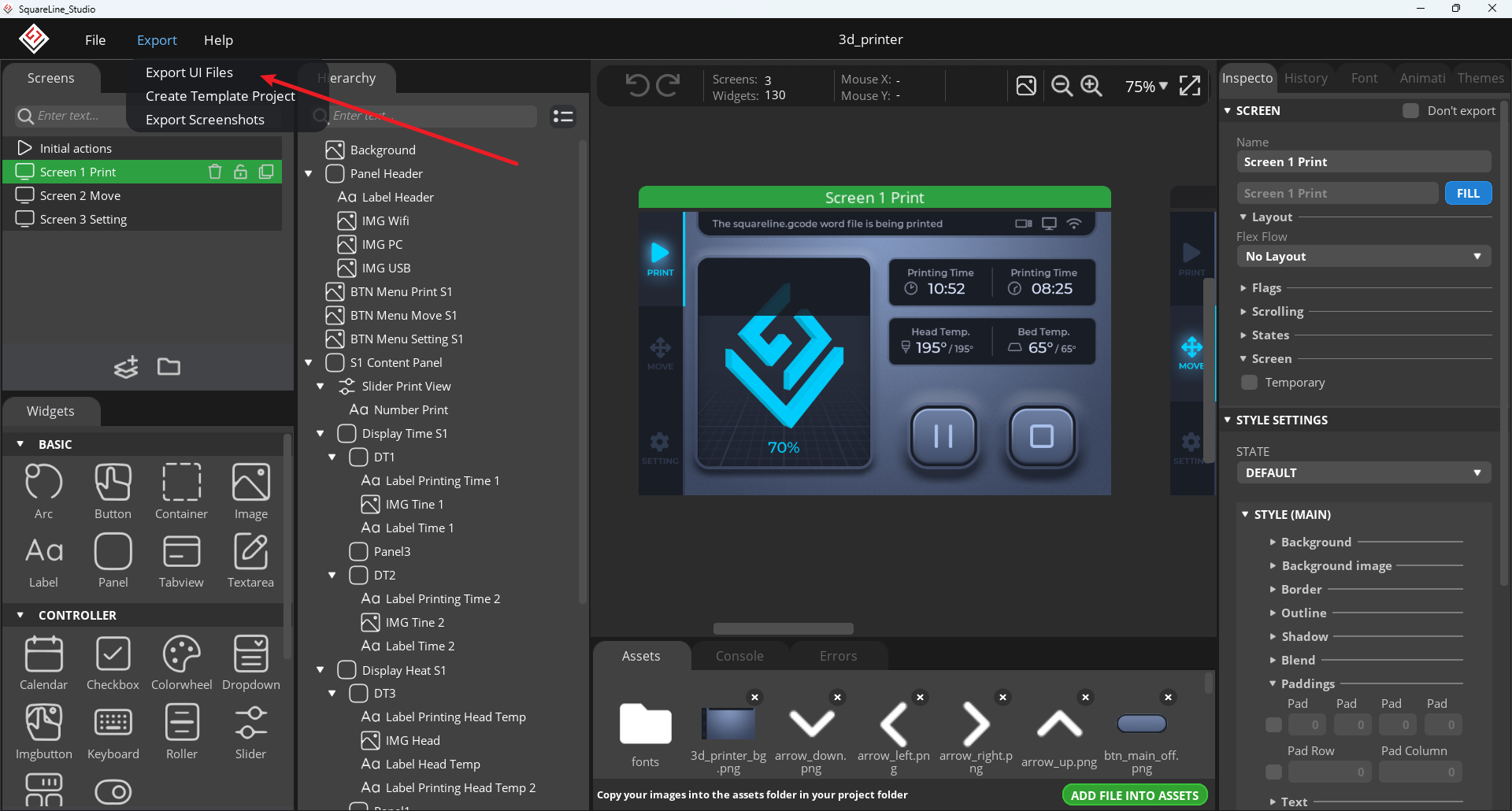Click the folder icon in Screens panel
Viewport: 1512px width, 811px height.
169,367
